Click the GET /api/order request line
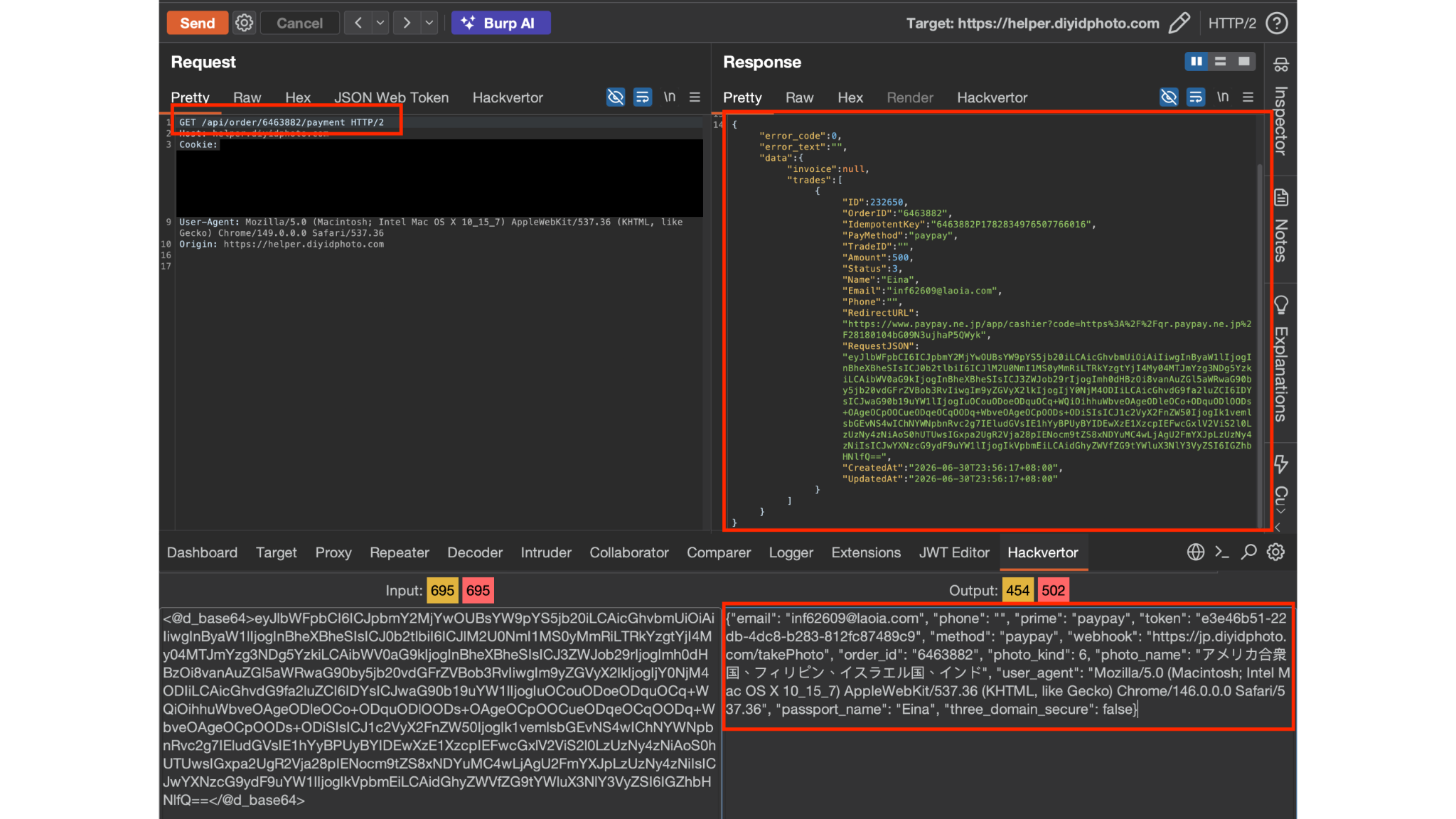Image resolution: width=1456 pixels, height=819 pixels. [282, 122]
